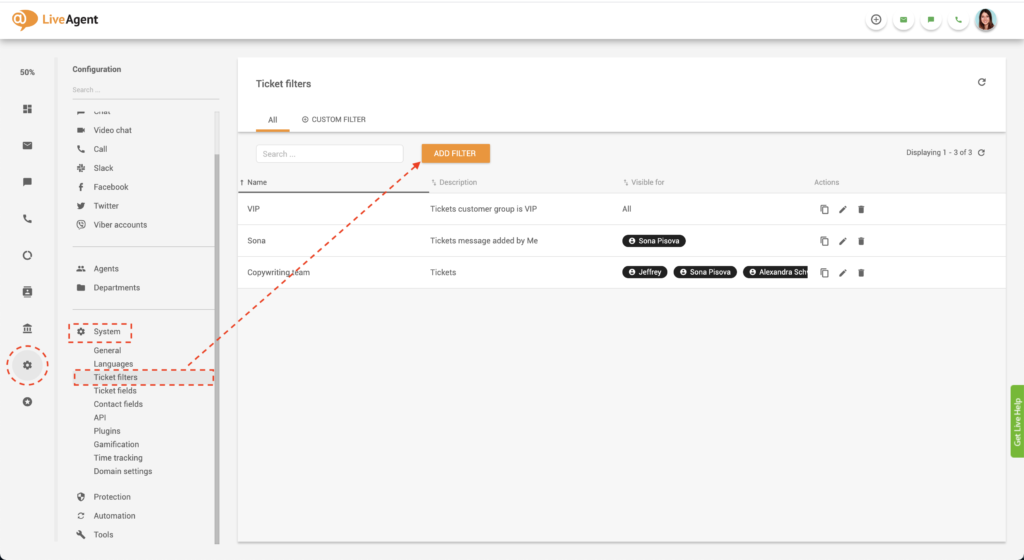Open the Chats bubble icon in left rail
The width and height of the screenshot is (1024, 560).
[x=28, y=182]
